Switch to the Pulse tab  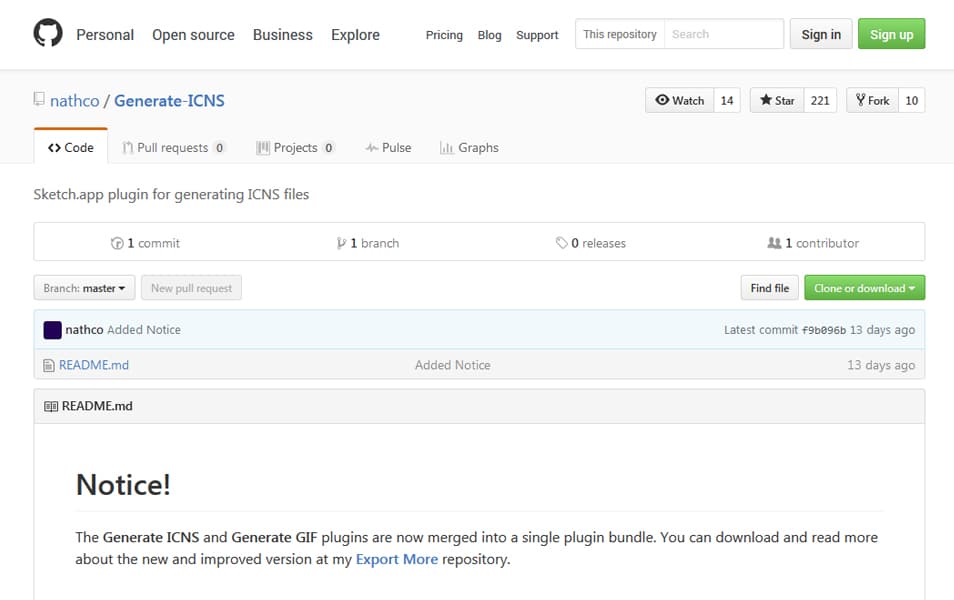(388, 147)
